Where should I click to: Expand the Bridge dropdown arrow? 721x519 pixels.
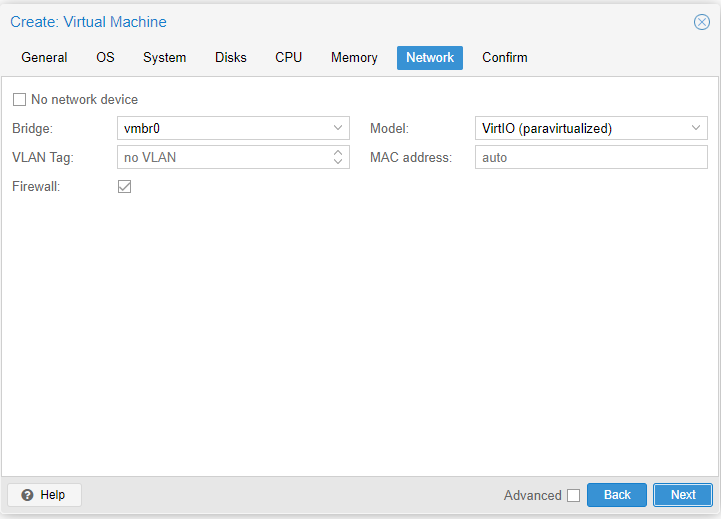[338, 128]
